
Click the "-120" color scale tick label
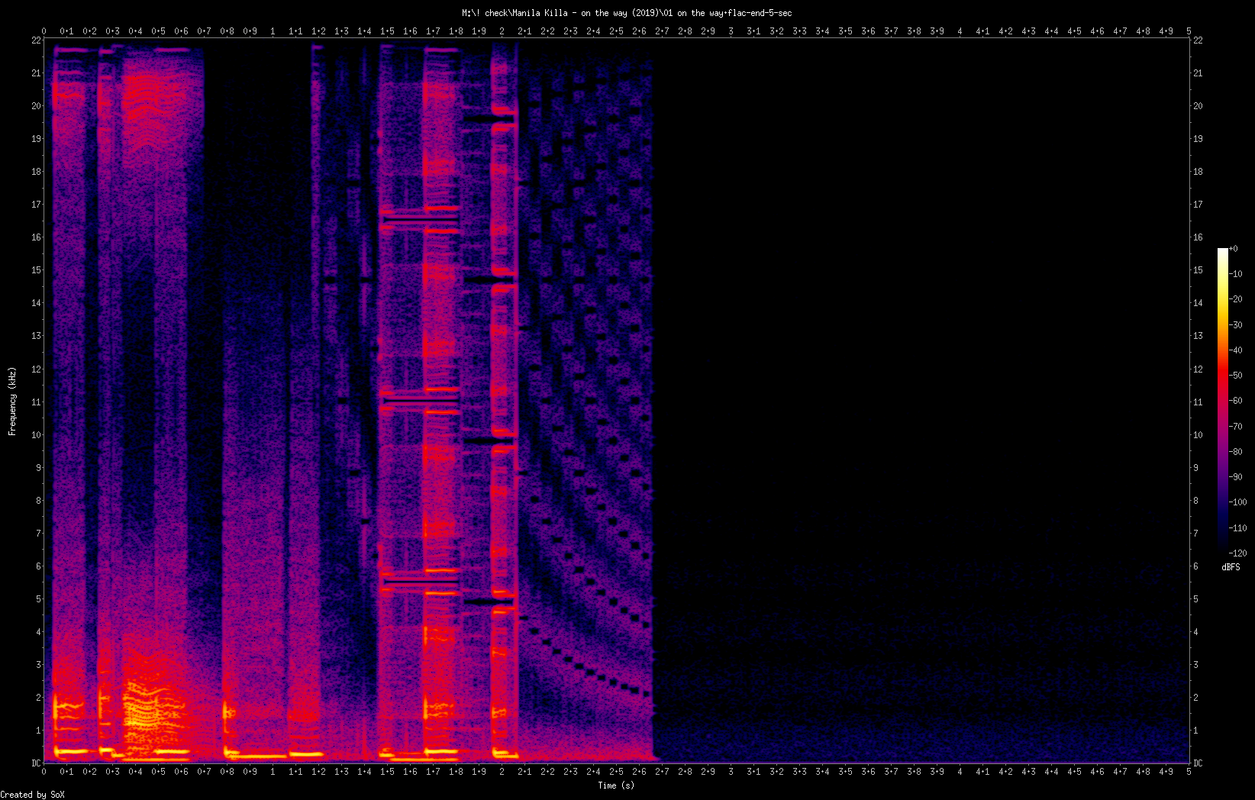click(x=1239, y=553)
